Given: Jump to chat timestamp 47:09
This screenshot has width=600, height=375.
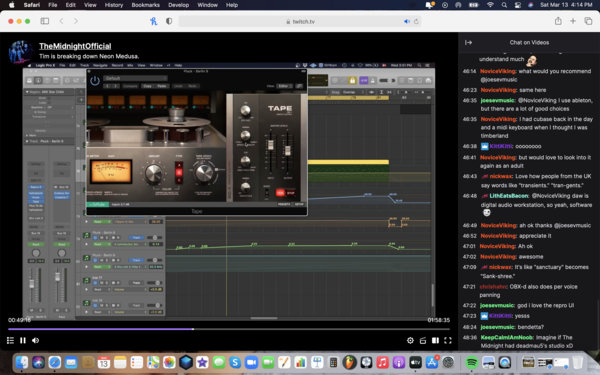Looking at the screenshot, I should (470, 267).
